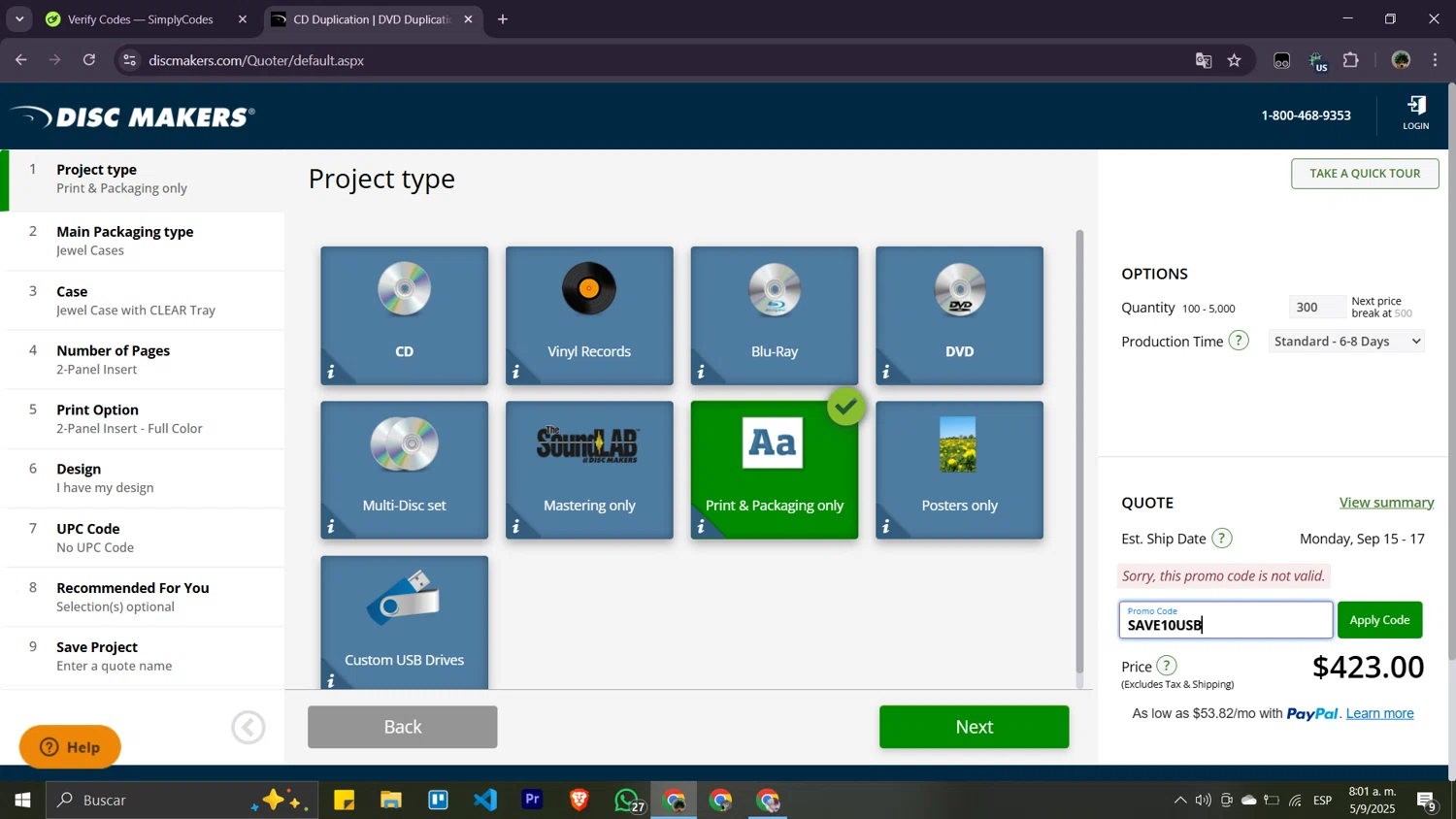Open the Chrome three-dot menu

1435,60
